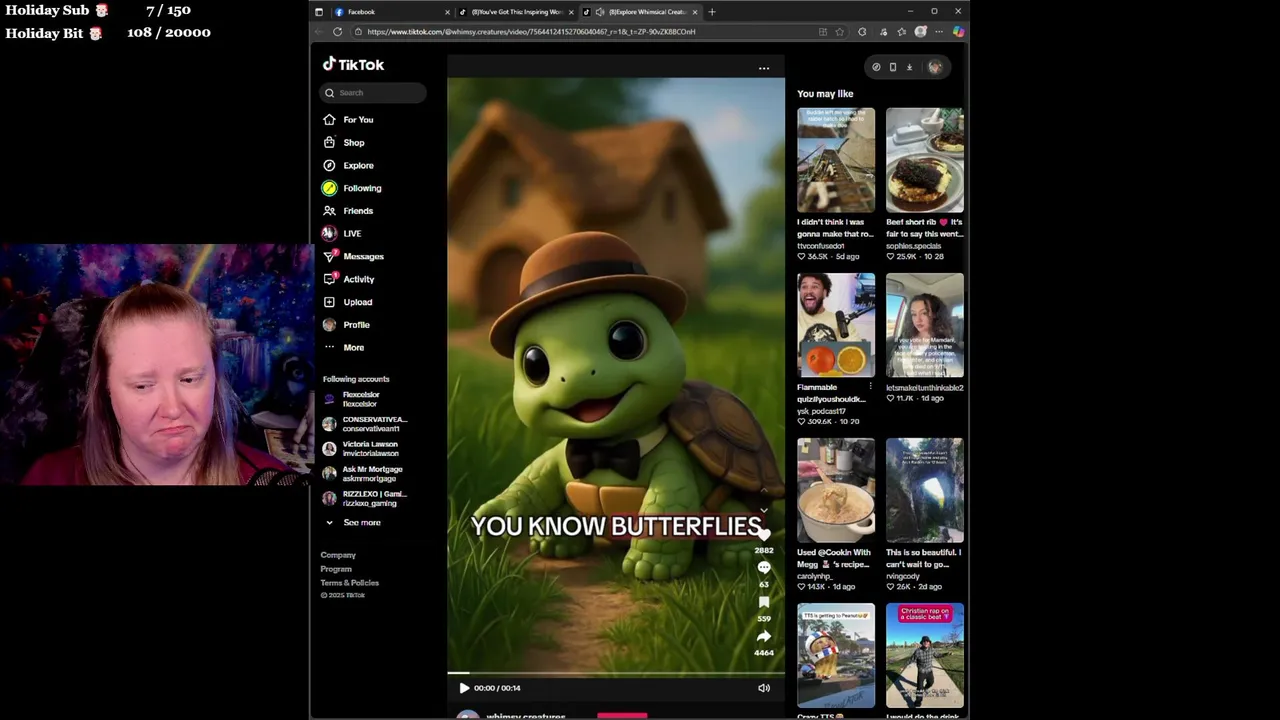This screenshot has width=1280, height=720.
Task: Share the video with arrow icon
Action: (764, 636)
